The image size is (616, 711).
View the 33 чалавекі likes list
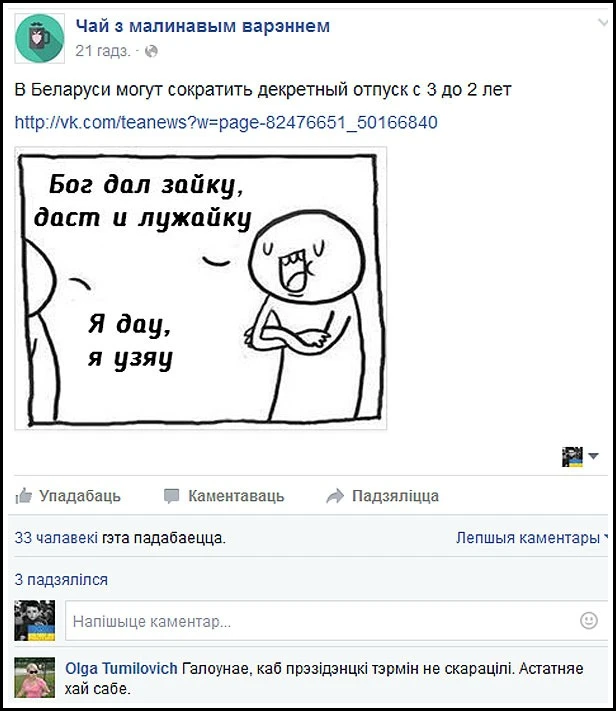click(56, 538)
